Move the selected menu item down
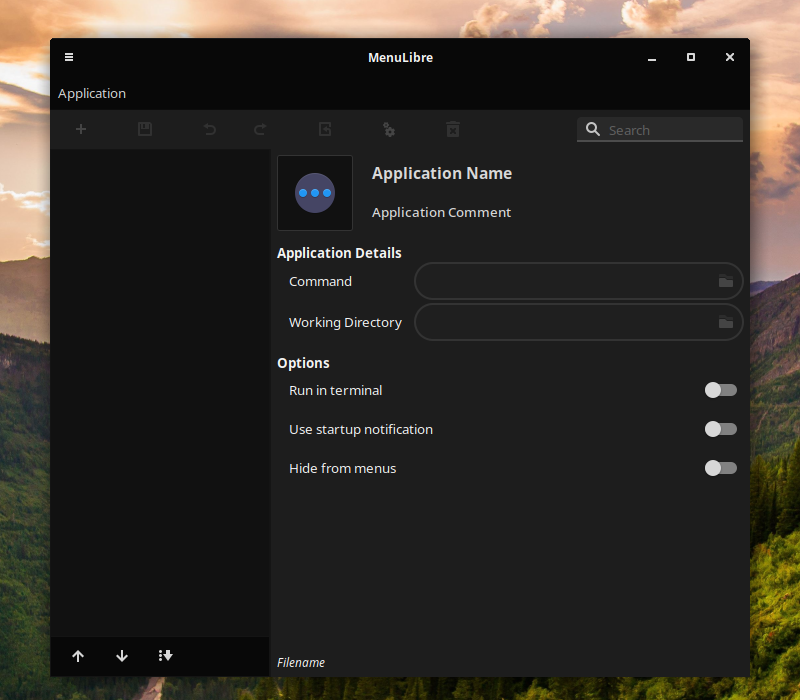Screen dimensions: 800x700 click(x=121, y=656)
